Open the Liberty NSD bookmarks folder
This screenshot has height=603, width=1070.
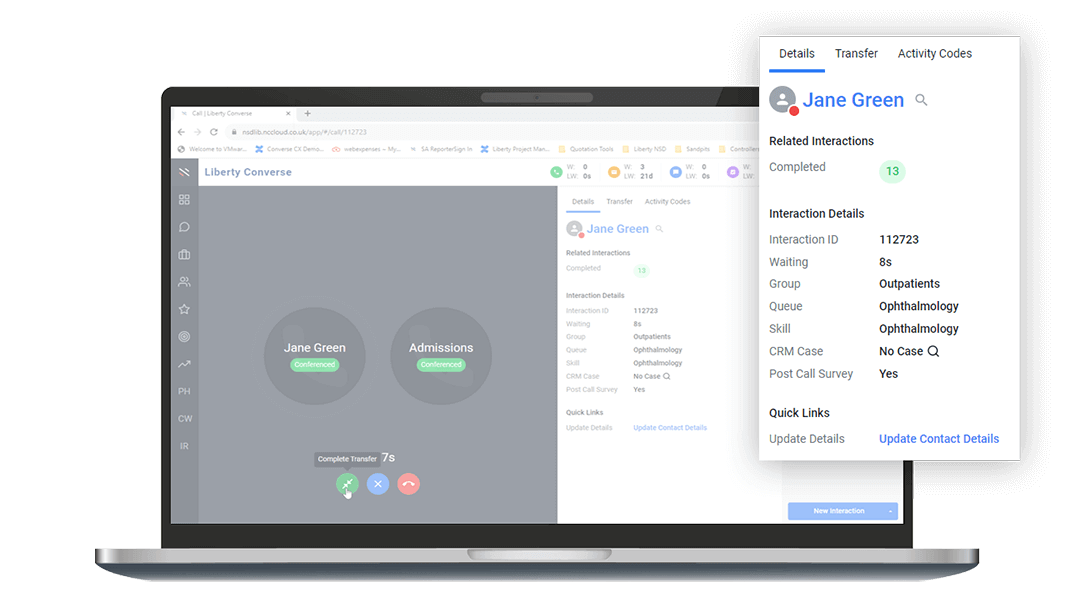[x=651, y=147]
